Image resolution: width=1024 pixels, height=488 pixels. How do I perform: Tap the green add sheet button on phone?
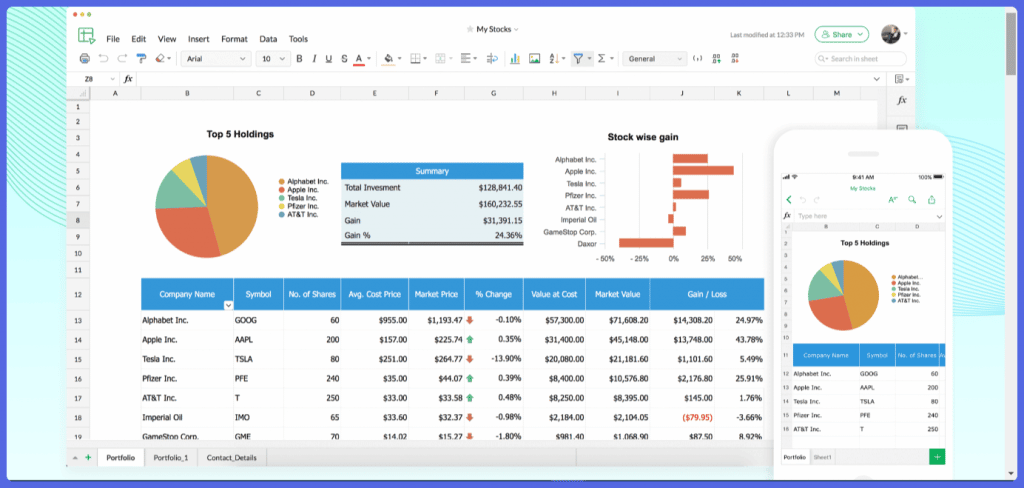click(937, 457)
